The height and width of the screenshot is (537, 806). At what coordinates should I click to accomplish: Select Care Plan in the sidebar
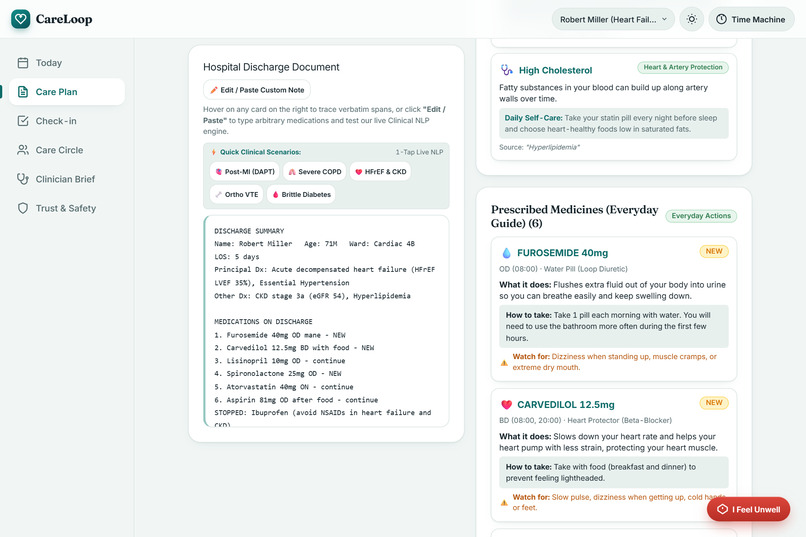pos(67,92)
